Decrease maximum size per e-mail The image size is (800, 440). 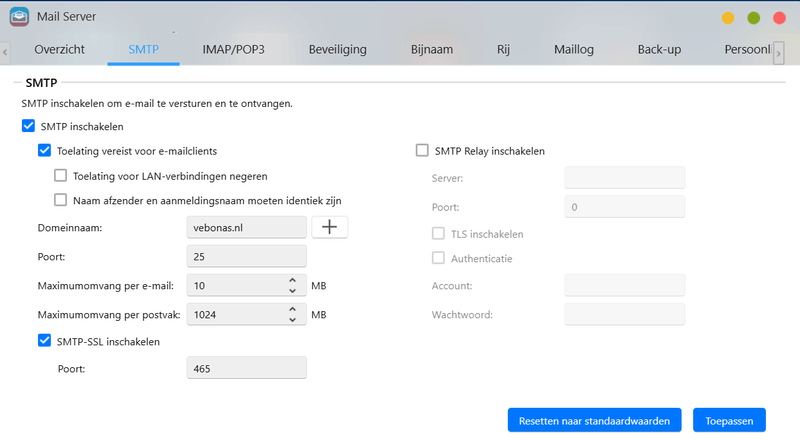292,291
